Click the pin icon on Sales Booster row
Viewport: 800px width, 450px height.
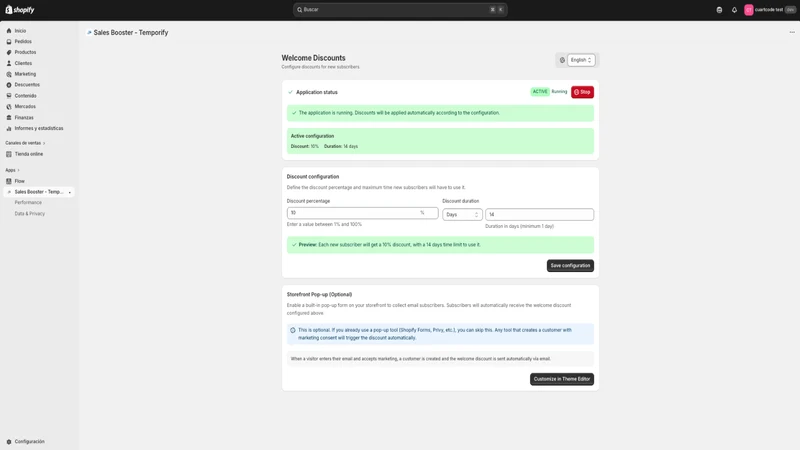[69, 192]
